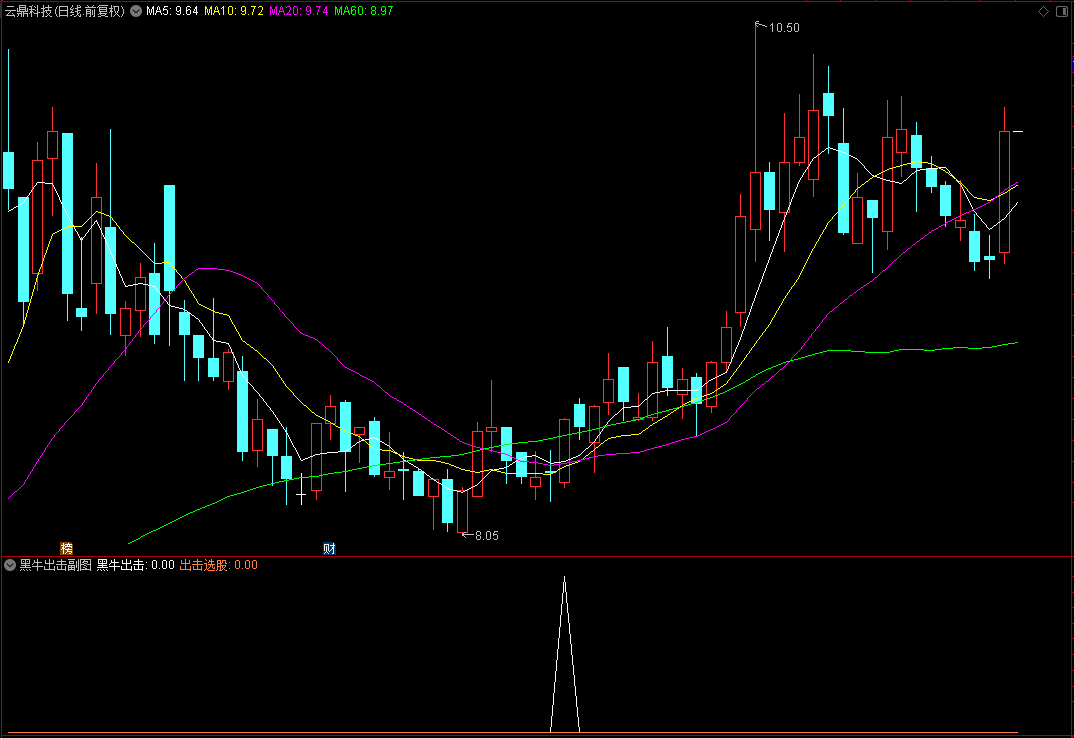Click the MA20: 9.74 label
This screenshot has height=738, width=1074.
[299, 11]
